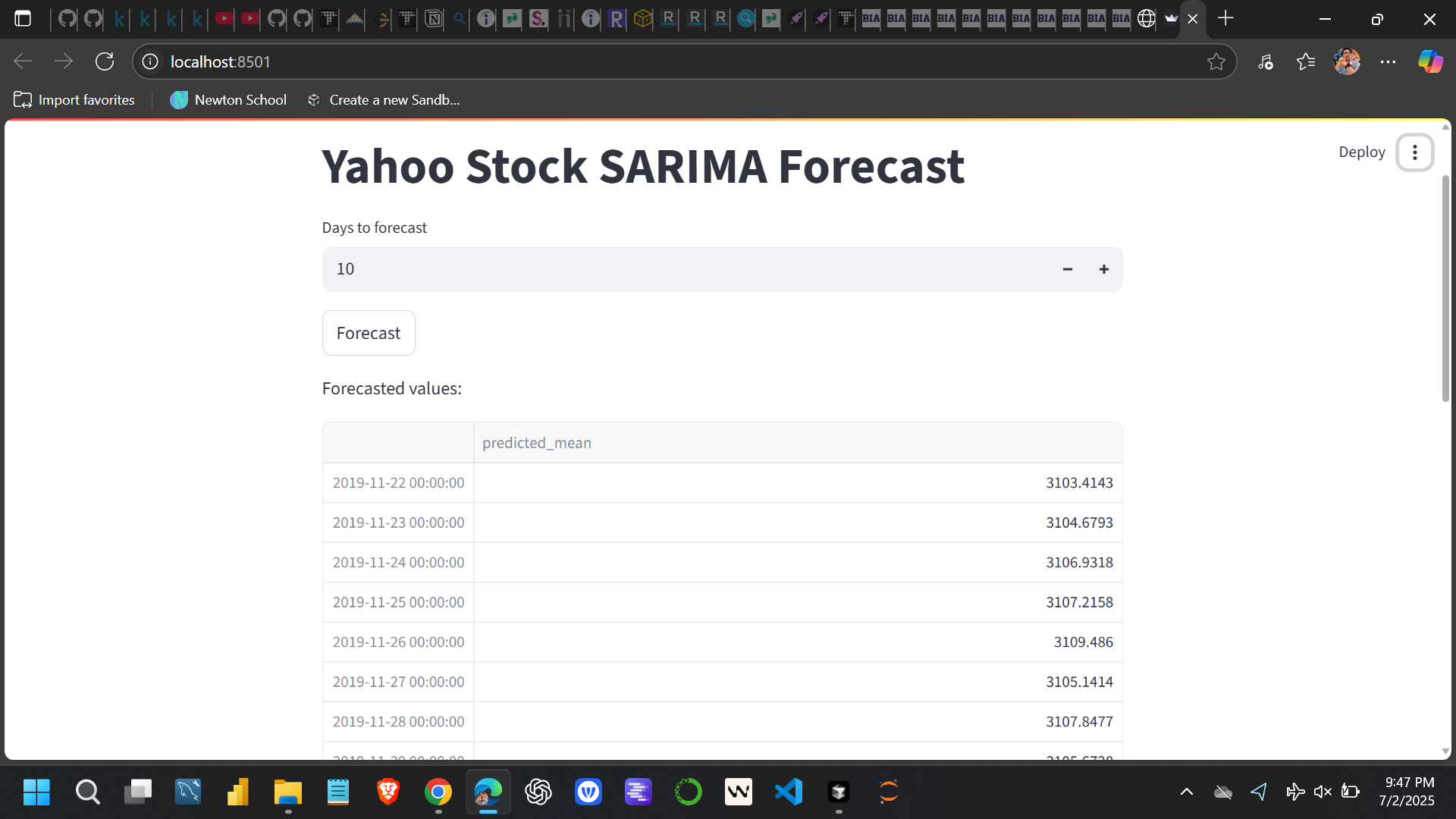Open Copilot in the browser toolbar
Screen dimensions: 1456x819
(1430, 61)
